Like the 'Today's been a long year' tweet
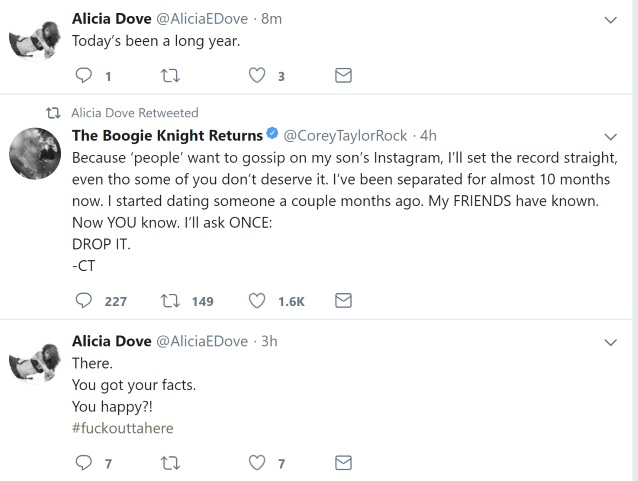This screenshot has height=481, width=638. (257, 76)
